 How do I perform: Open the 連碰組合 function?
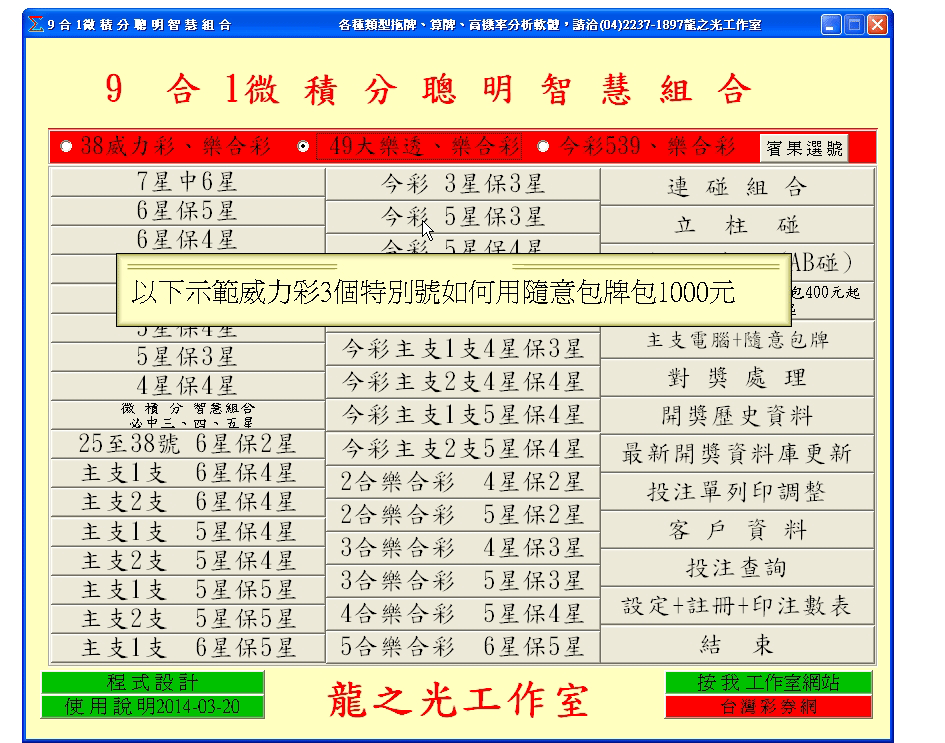click(x=737, y=187)
